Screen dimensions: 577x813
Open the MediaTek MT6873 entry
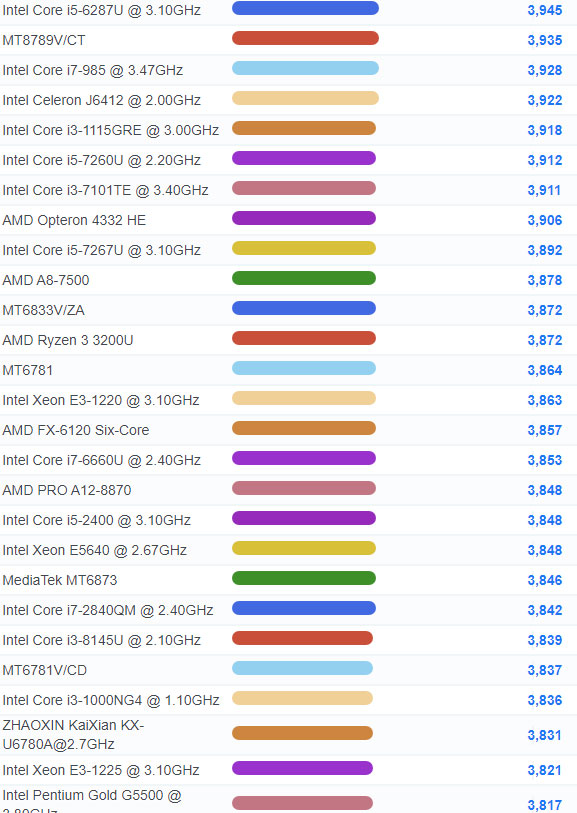click(x=60, y=582)
